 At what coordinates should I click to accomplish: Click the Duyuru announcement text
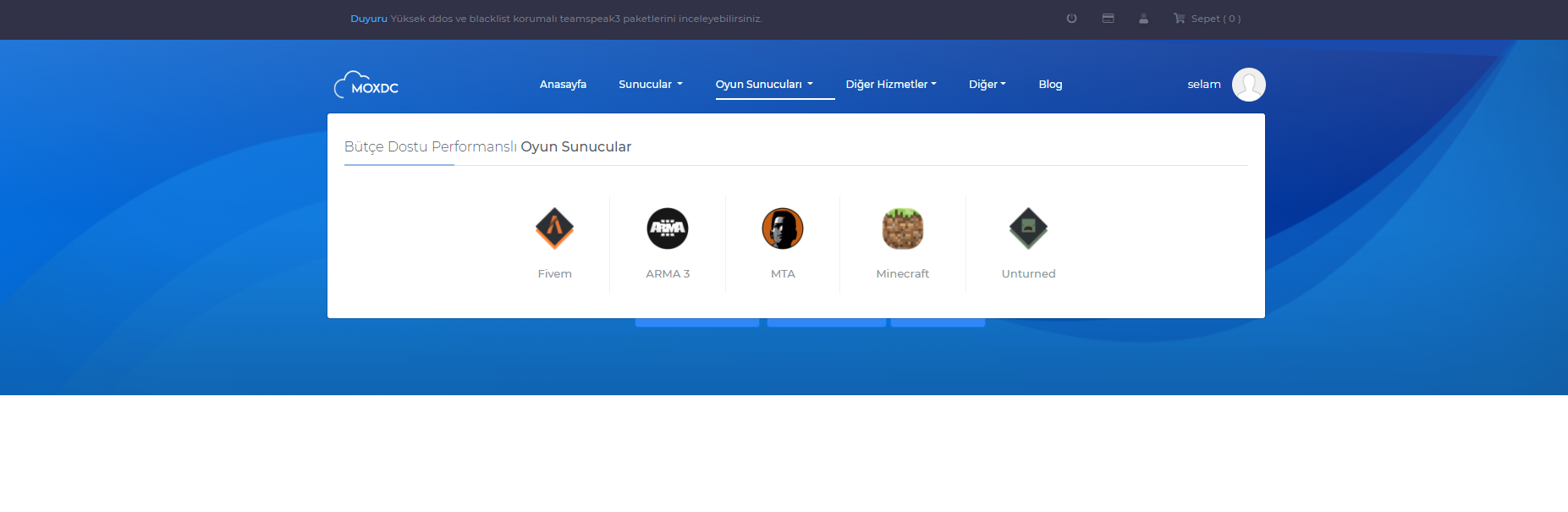point(369,19)
